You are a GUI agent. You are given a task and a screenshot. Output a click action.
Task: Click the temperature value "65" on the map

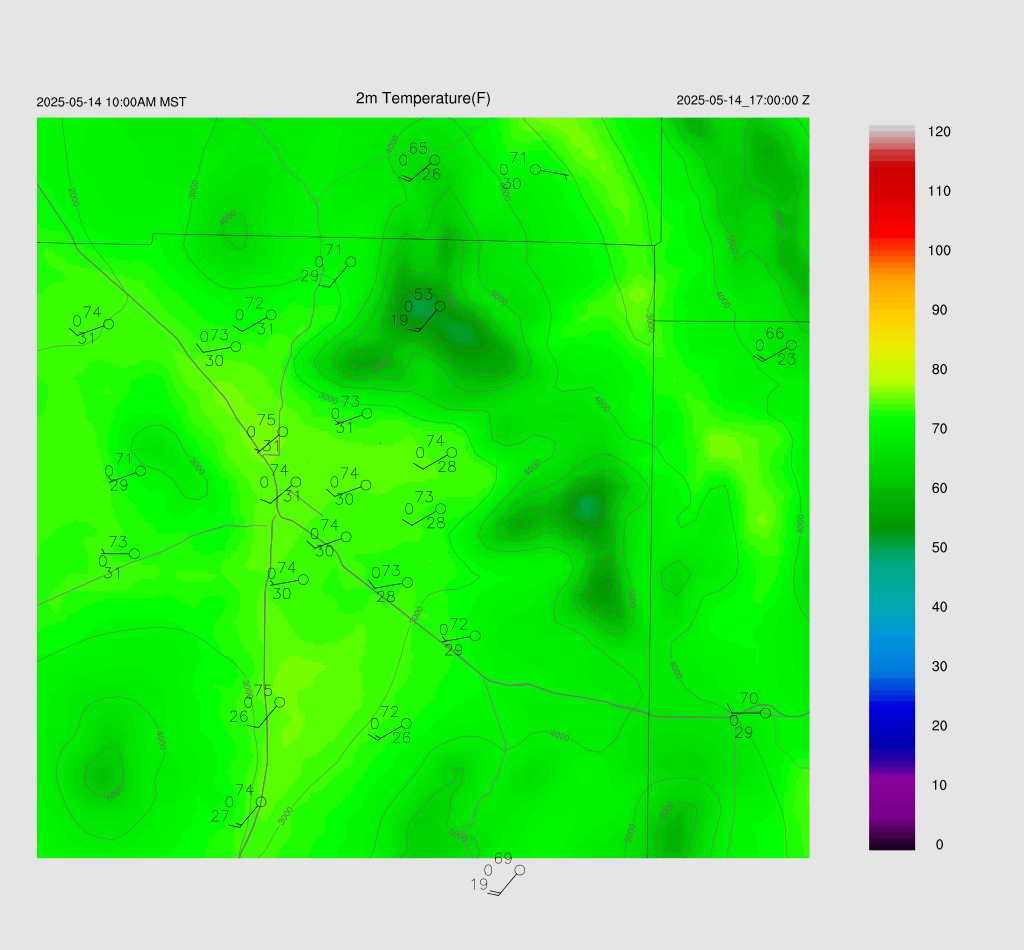pos(418,148)
